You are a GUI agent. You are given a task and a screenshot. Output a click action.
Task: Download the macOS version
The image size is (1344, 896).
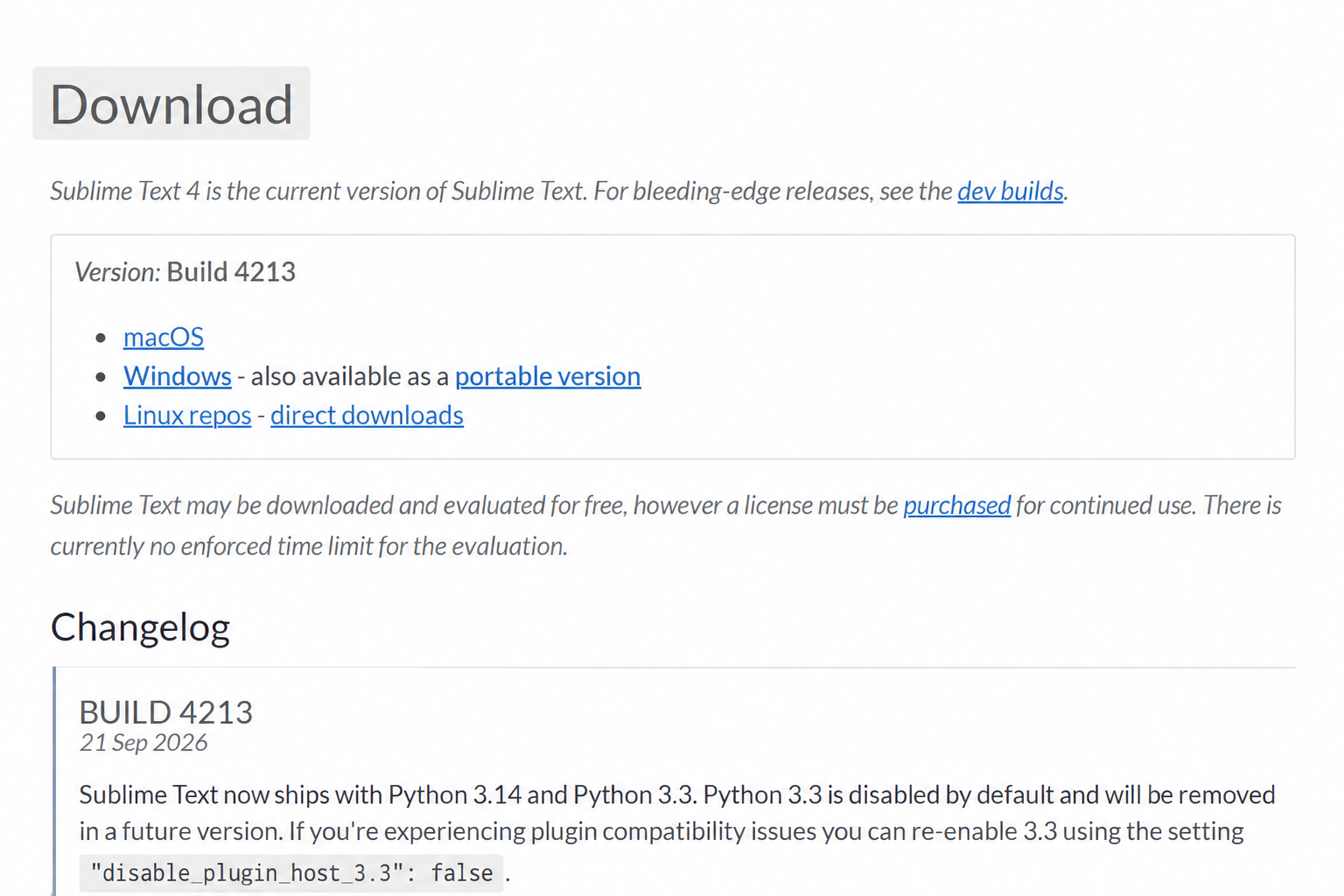coord(164,337)
